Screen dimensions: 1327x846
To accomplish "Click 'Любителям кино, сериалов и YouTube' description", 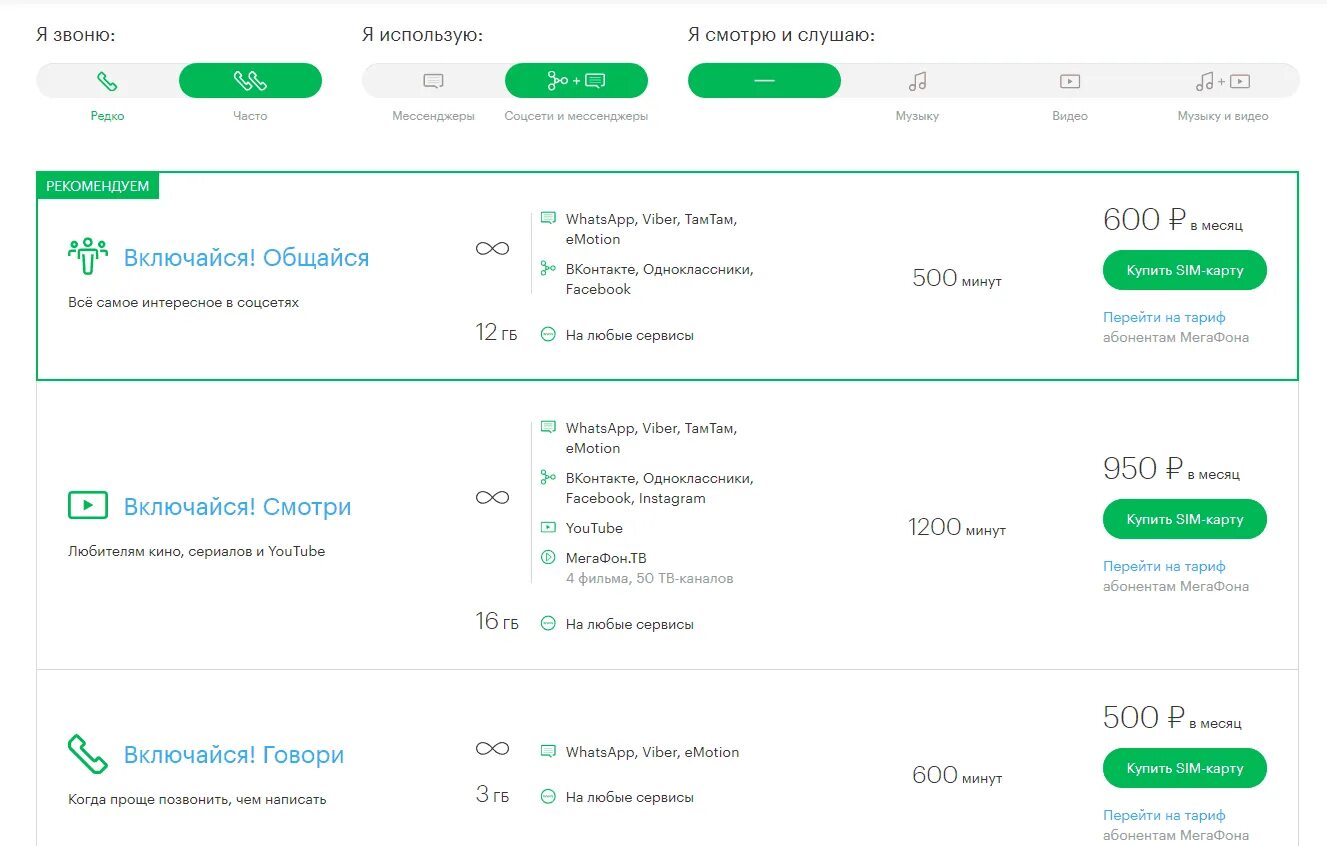I will 197,551.
